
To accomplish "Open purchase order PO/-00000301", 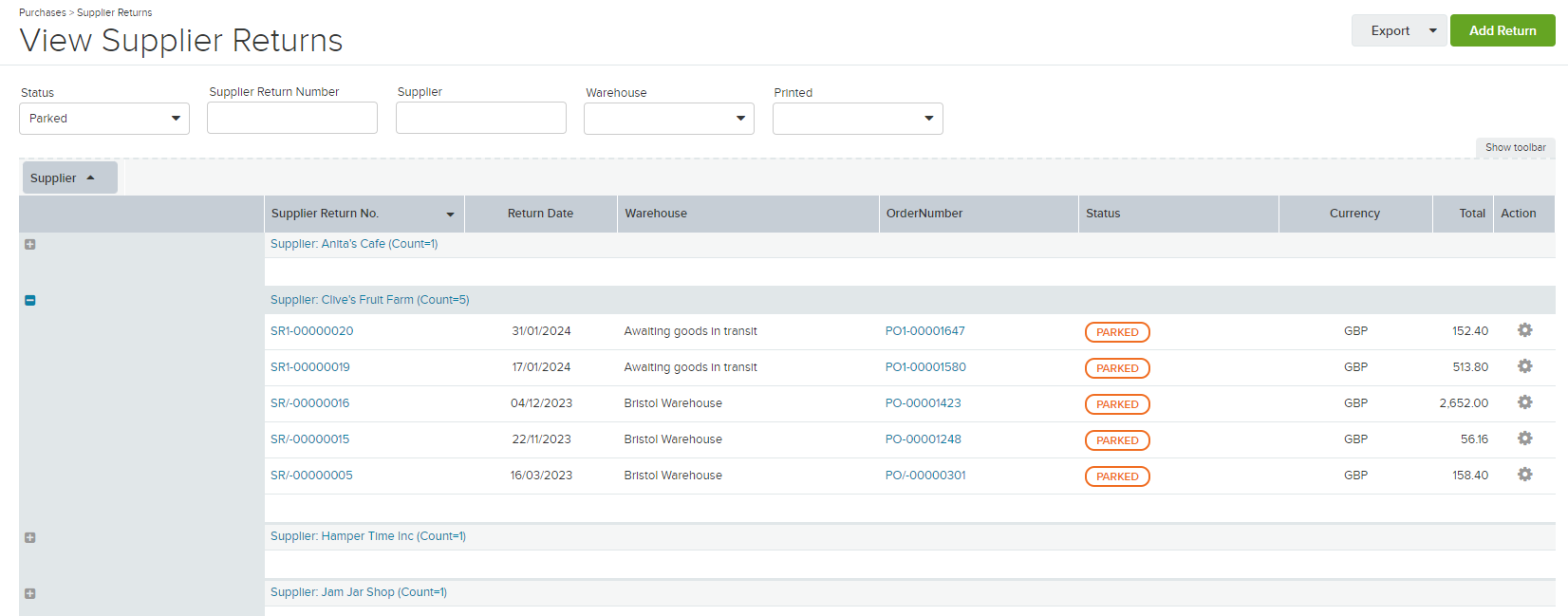I will click(x=925, y=476).
